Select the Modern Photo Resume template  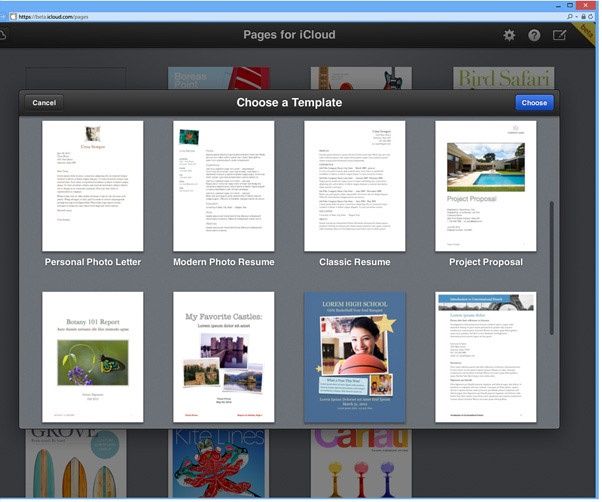click(x=224, y=186)
